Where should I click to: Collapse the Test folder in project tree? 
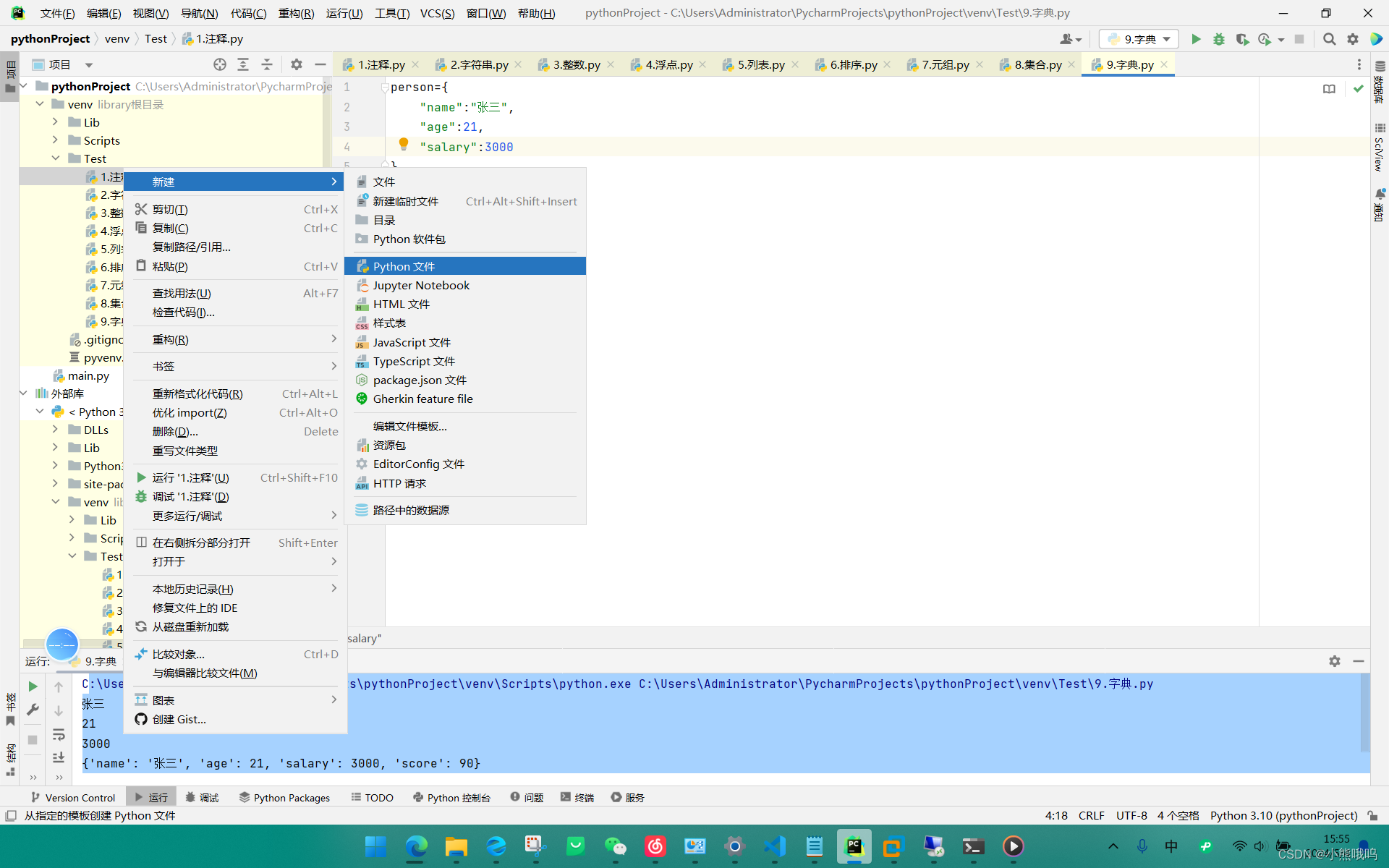[56, 158]
